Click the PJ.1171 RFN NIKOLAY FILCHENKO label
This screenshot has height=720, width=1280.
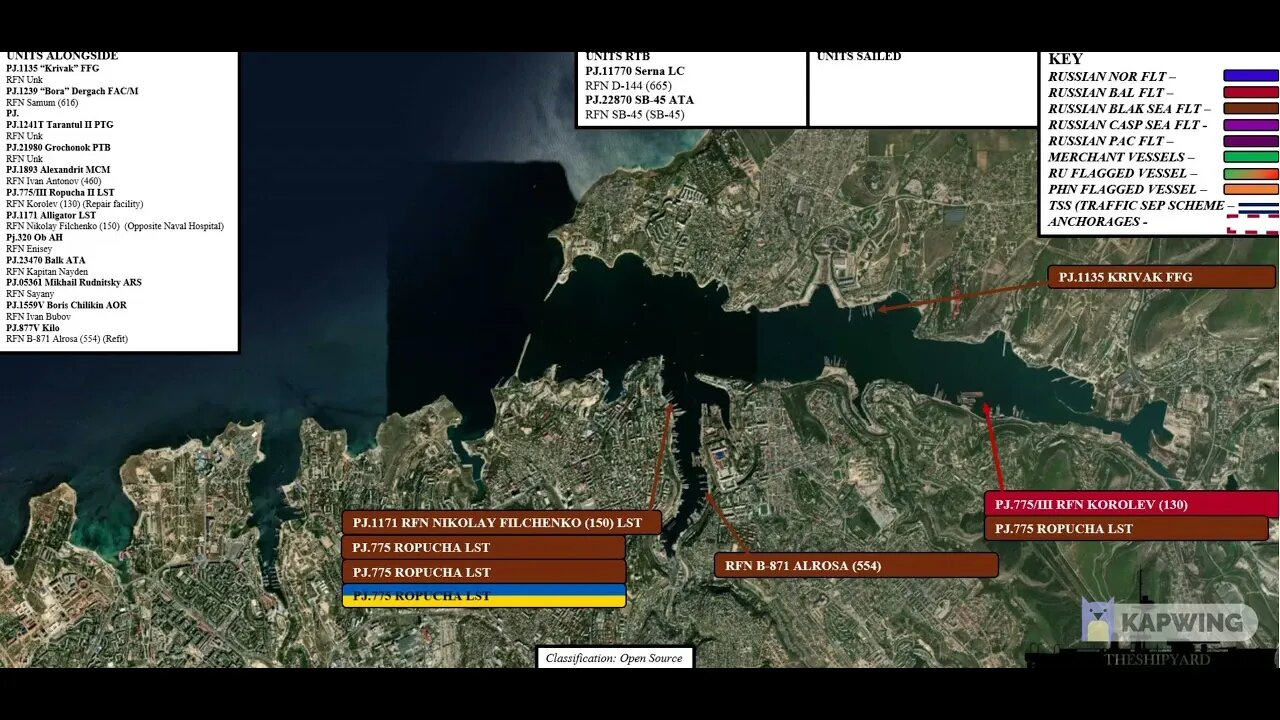coord(501,522)
